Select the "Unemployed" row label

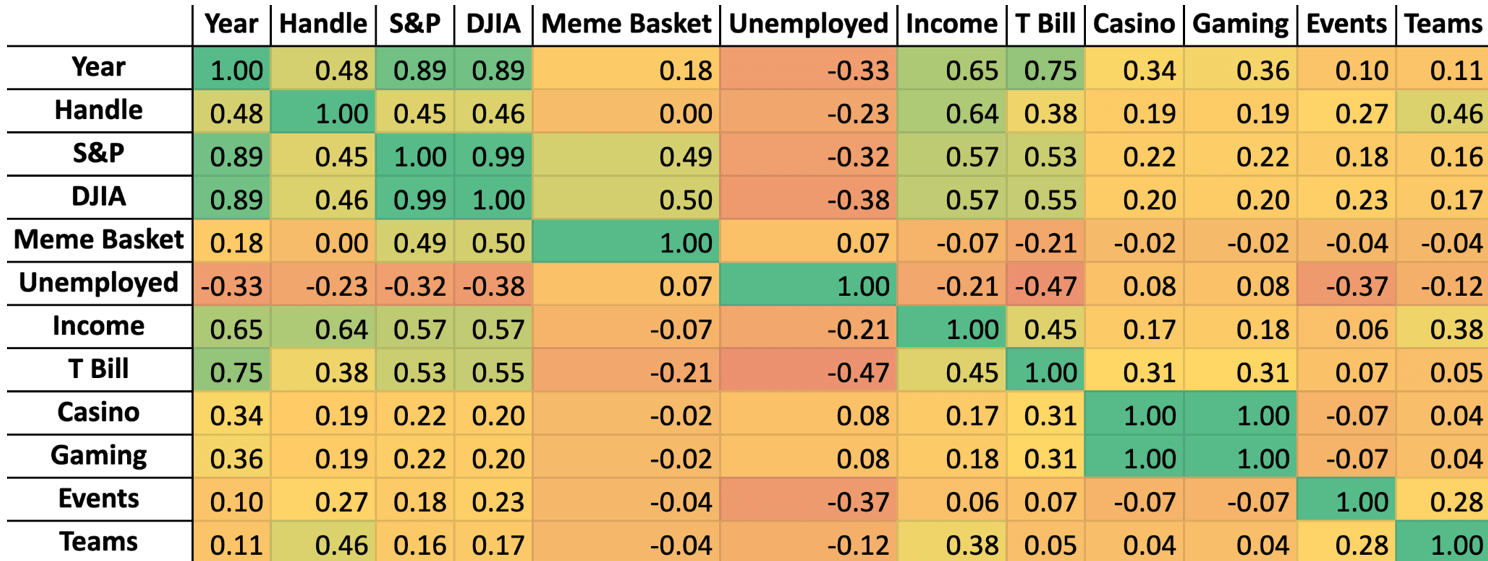[x=98, y=283]
